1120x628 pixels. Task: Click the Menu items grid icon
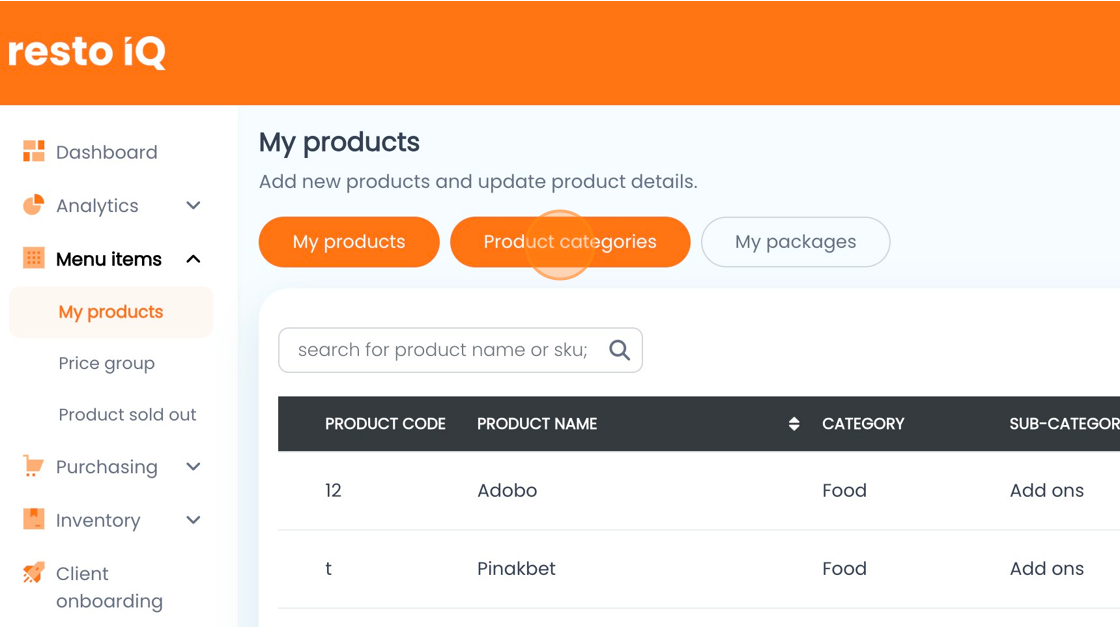pyautogui.click(x=34, y=258)
